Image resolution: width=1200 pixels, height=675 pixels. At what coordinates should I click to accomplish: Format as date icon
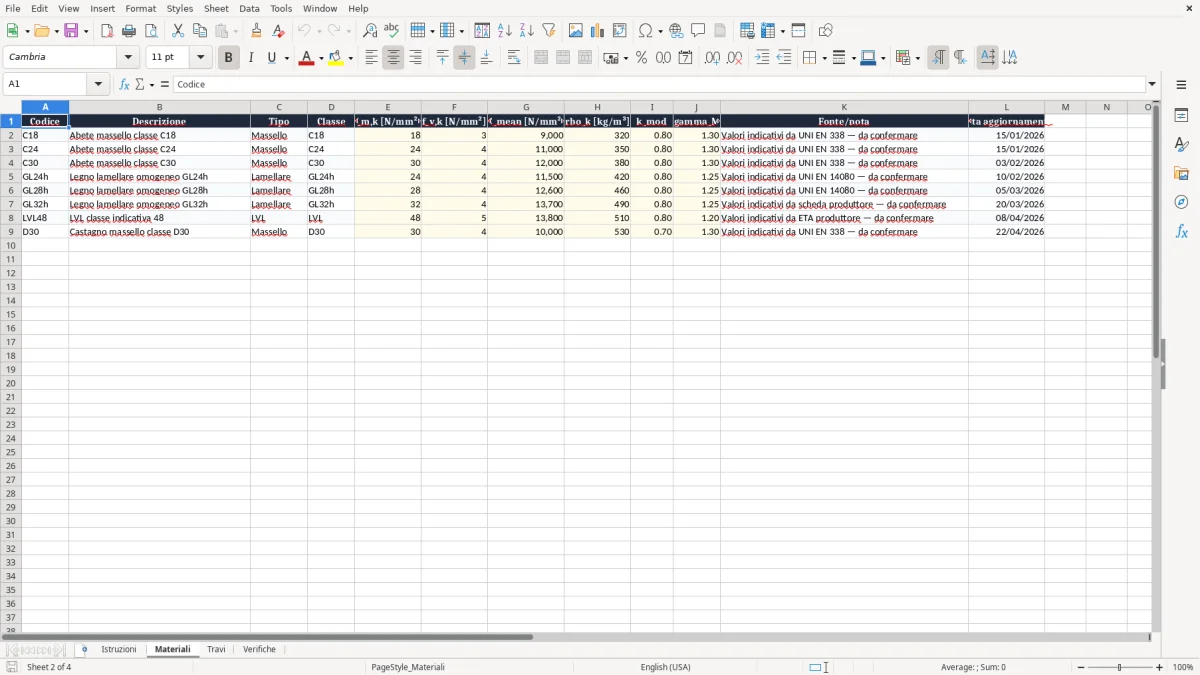tap(685, 58)
